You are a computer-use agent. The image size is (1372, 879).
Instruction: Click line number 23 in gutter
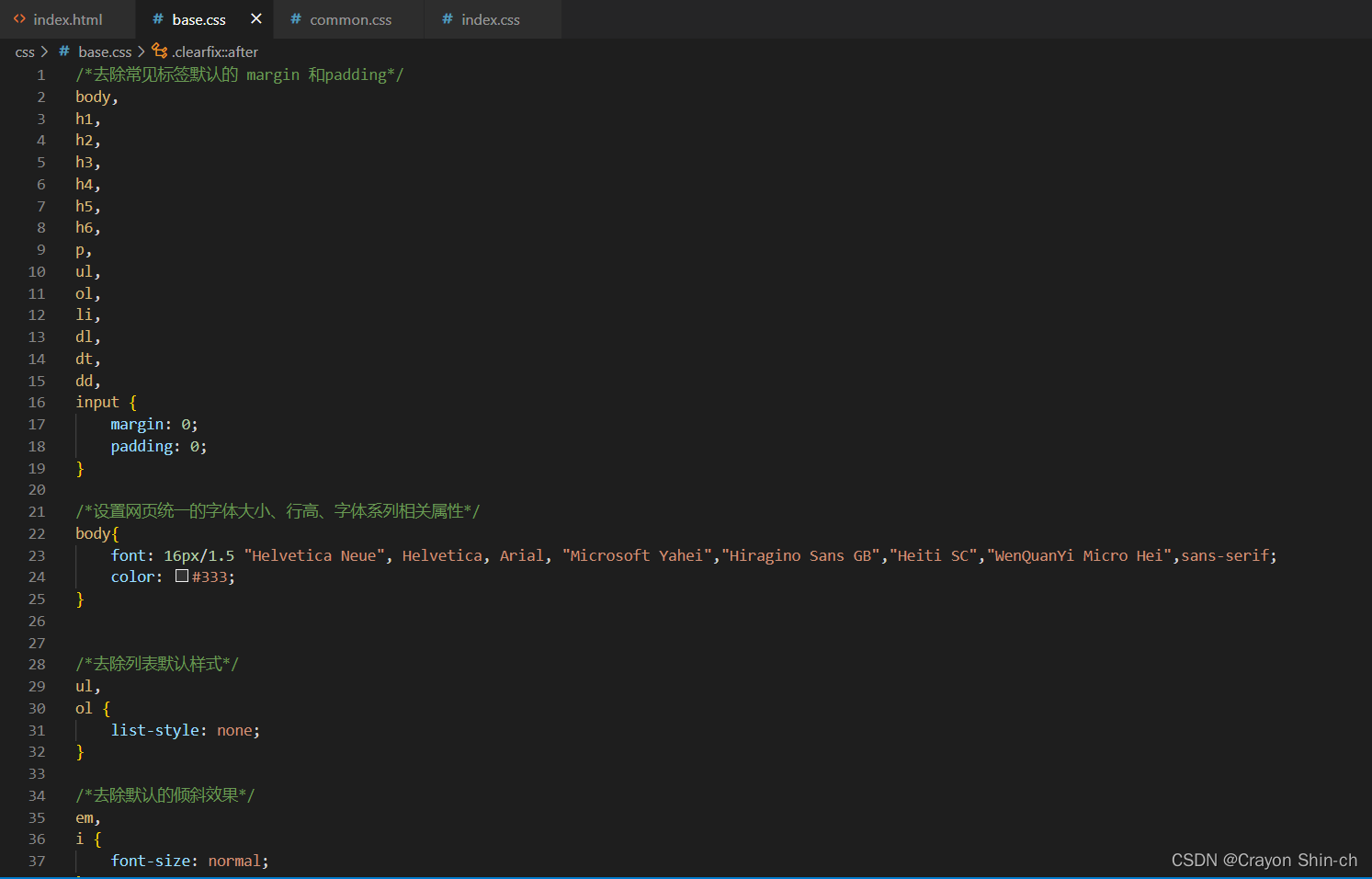(37, 556)
